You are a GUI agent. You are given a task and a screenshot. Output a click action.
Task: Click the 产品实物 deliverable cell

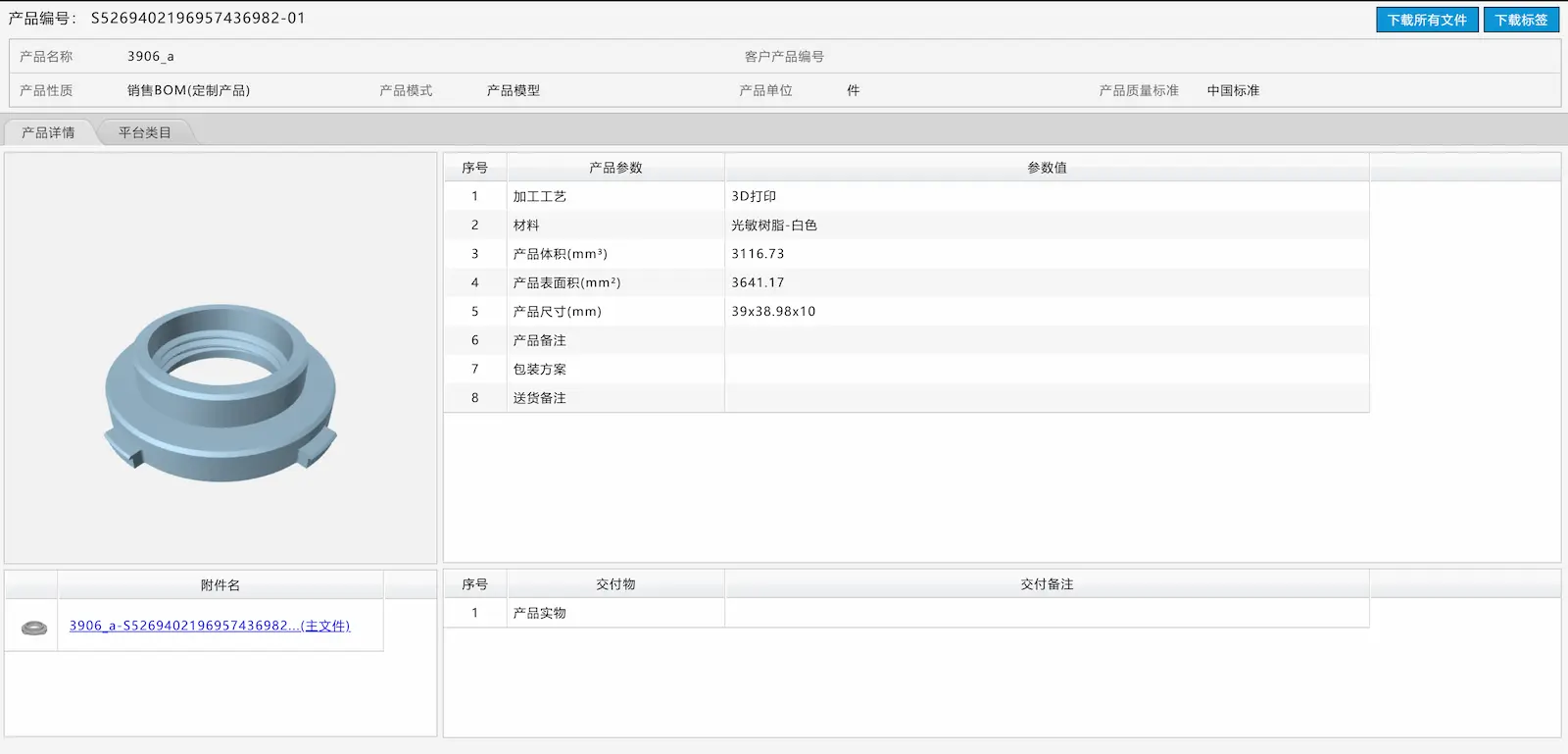pyautogui.click(x=615, y=613)
